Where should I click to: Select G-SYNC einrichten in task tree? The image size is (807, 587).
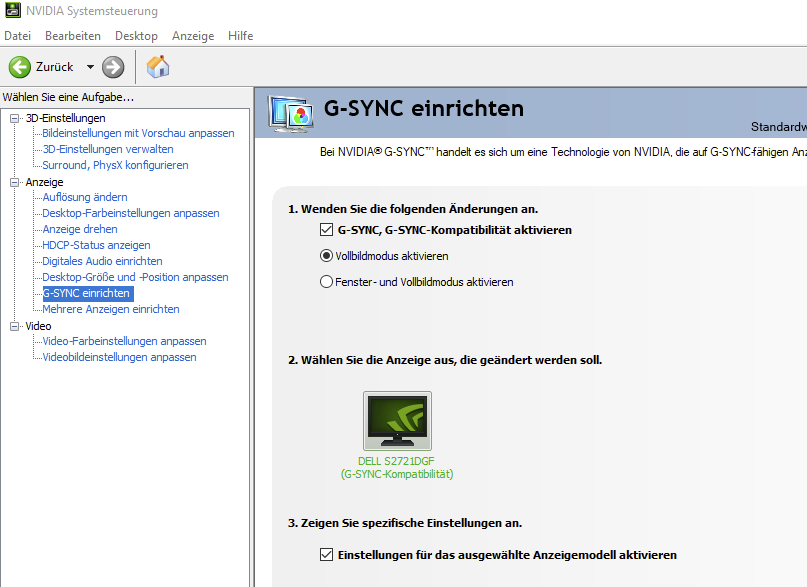(x=87, y=293)
